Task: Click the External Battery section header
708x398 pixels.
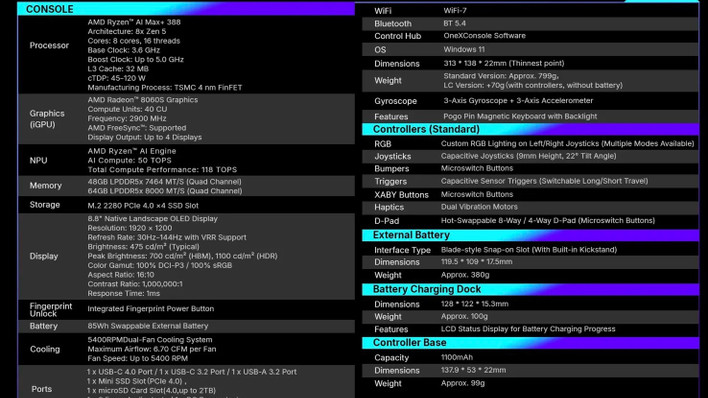Action: click(x=530, y=235)
